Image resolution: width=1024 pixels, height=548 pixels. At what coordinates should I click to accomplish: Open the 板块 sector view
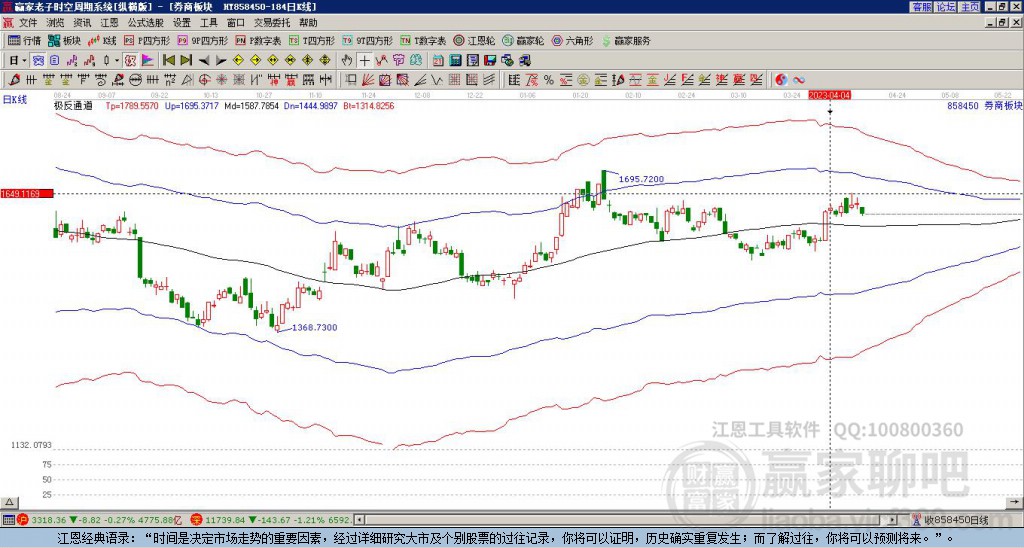tap(65, 40)
